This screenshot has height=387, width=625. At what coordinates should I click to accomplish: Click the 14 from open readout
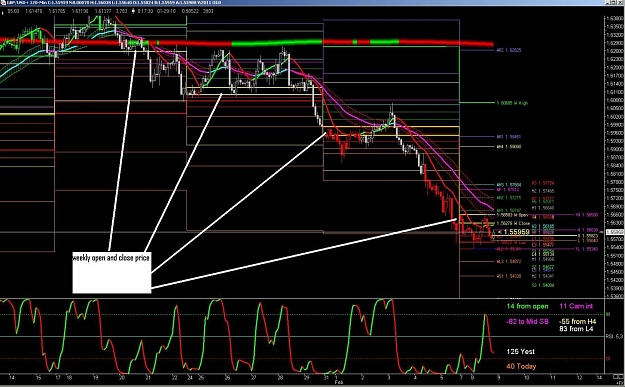coord(527,306)
